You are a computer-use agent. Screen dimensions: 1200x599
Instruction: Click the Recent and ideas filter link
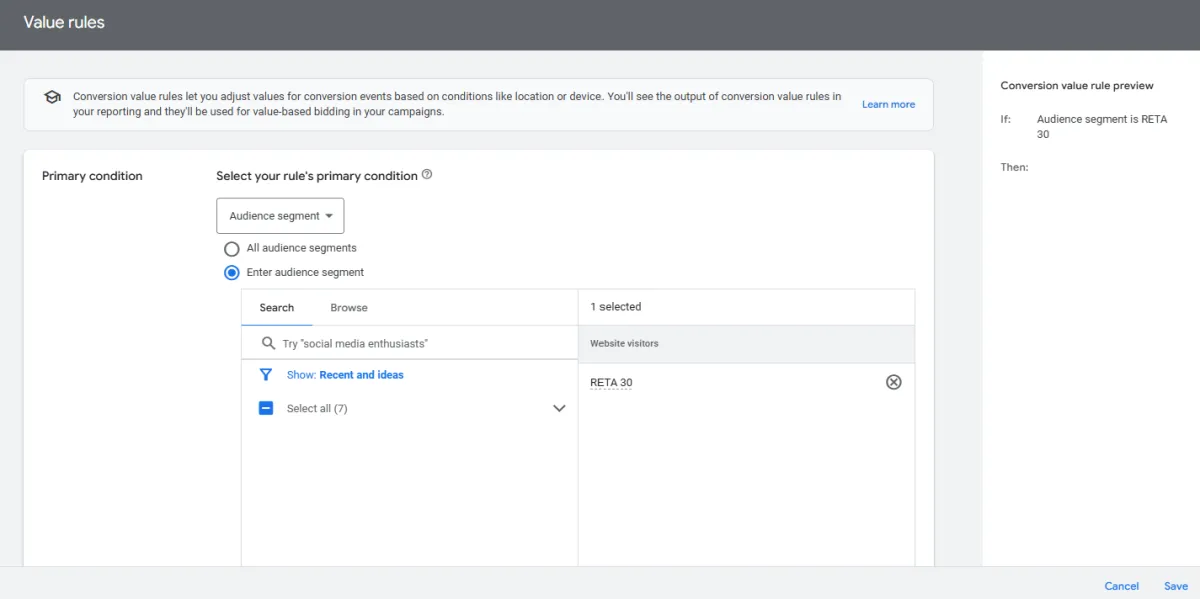click(x=361, y=375)
